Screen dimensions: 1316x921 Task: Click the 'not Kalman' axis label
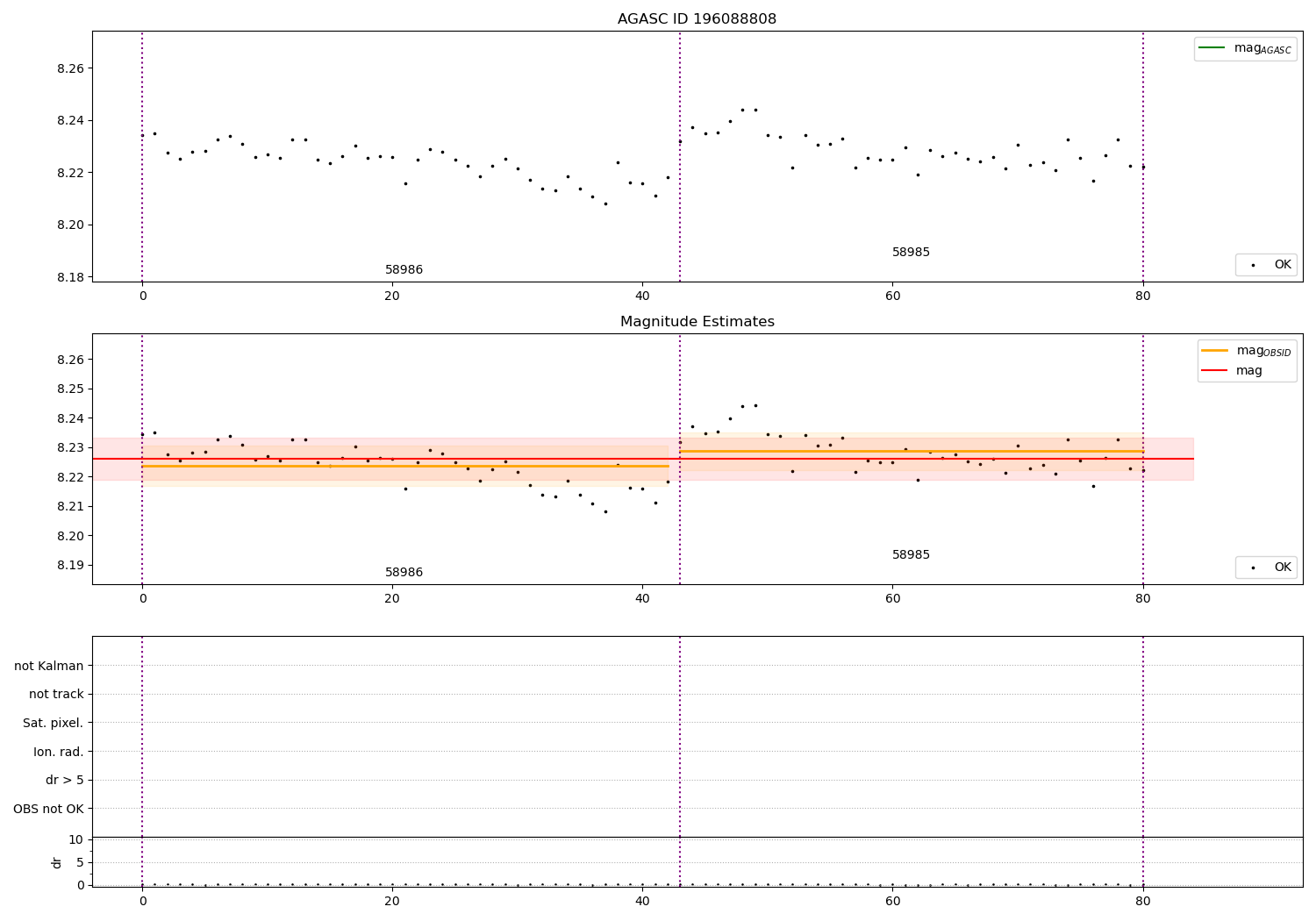[x=49, y=666]
